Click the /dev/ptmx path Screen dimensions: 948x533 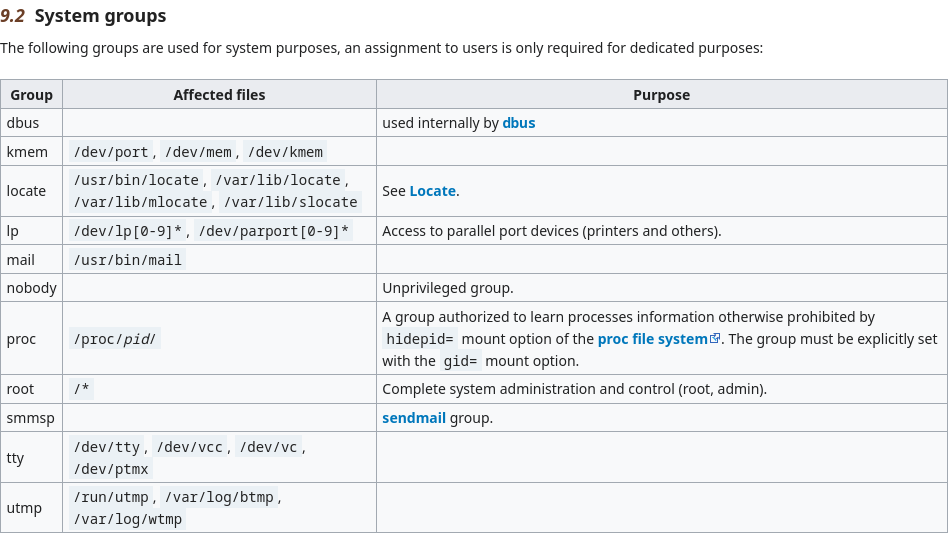tap(111, 469)
